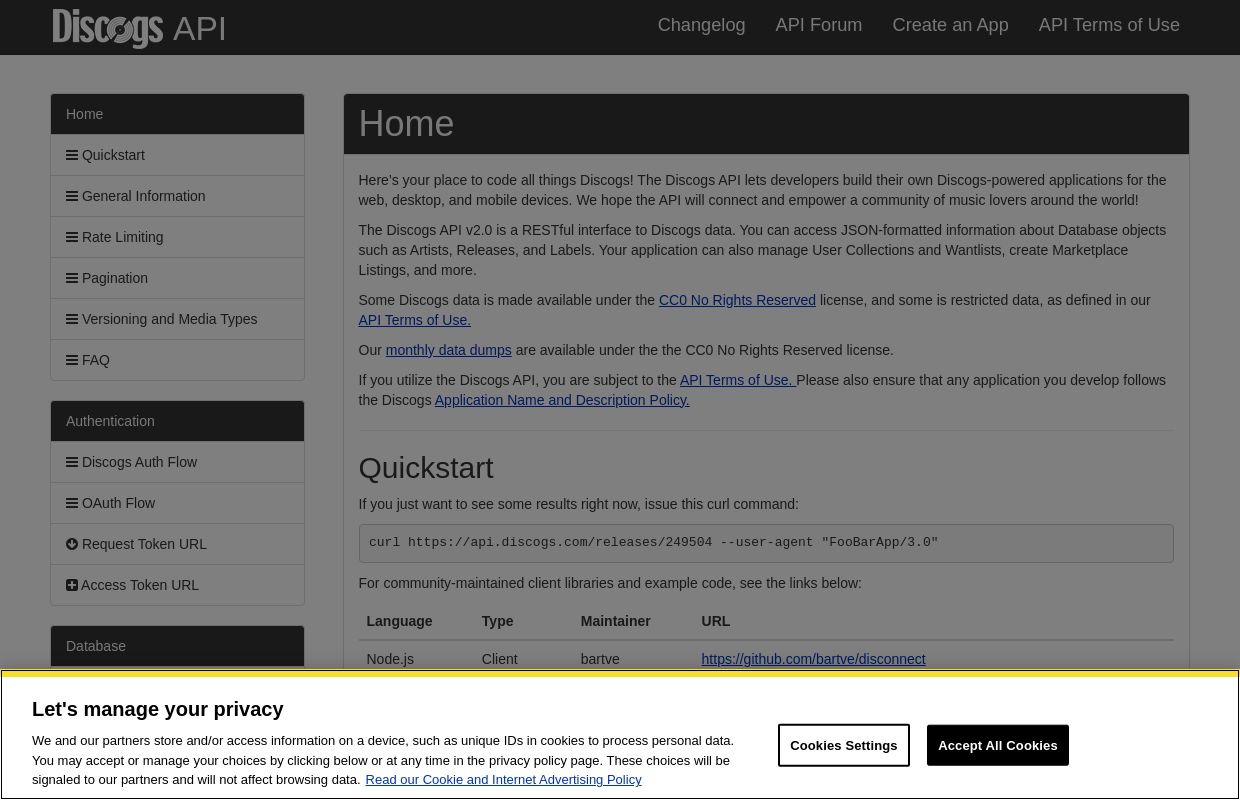
Task: Click the Client cell in the Node.js row
Action: pyautogui.click(x=499, y=659)
